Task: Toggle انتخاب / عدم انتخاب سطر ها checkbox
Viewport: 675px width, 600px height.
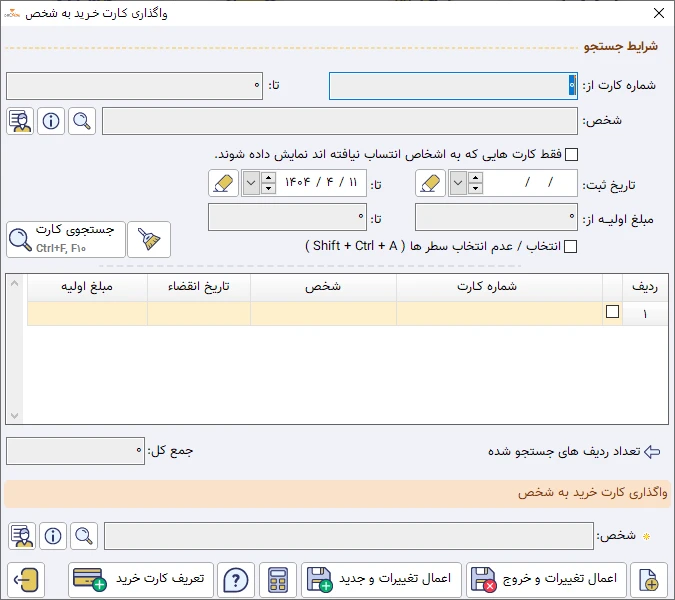Action: click(570, 246)
